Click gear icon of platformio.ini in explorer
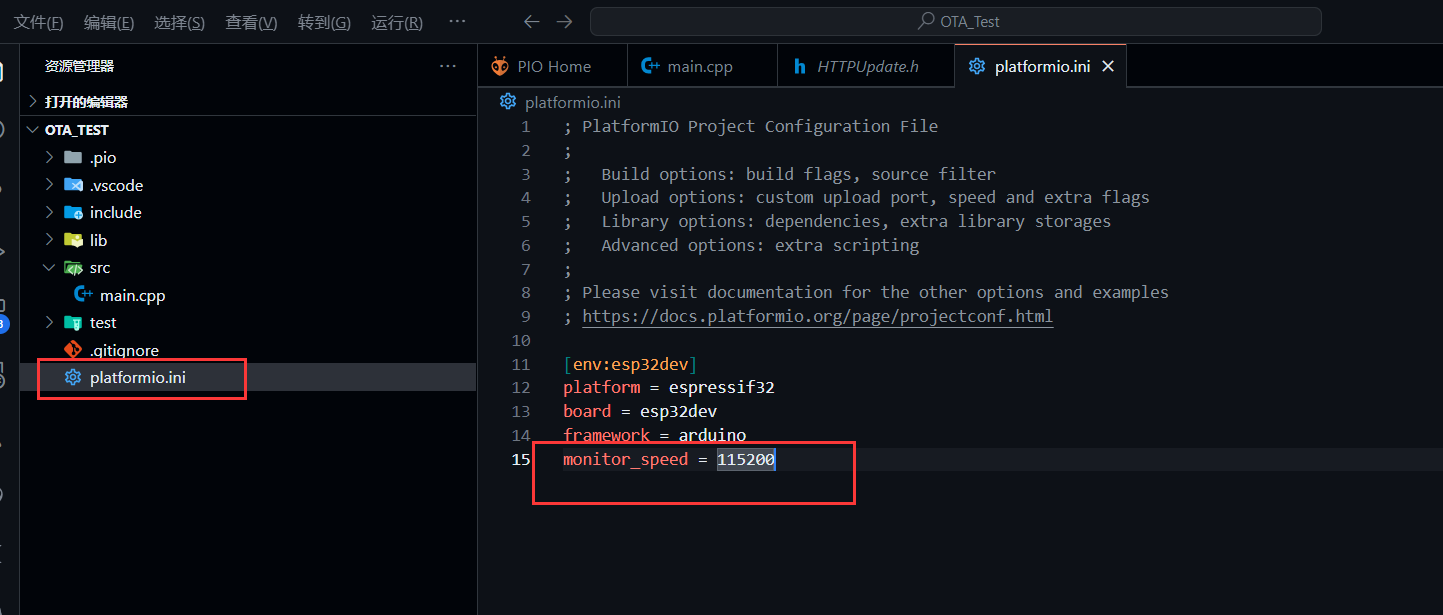The height and width of the screenshot is (615, 1443). pyautogui.click(x=73, y=377)
